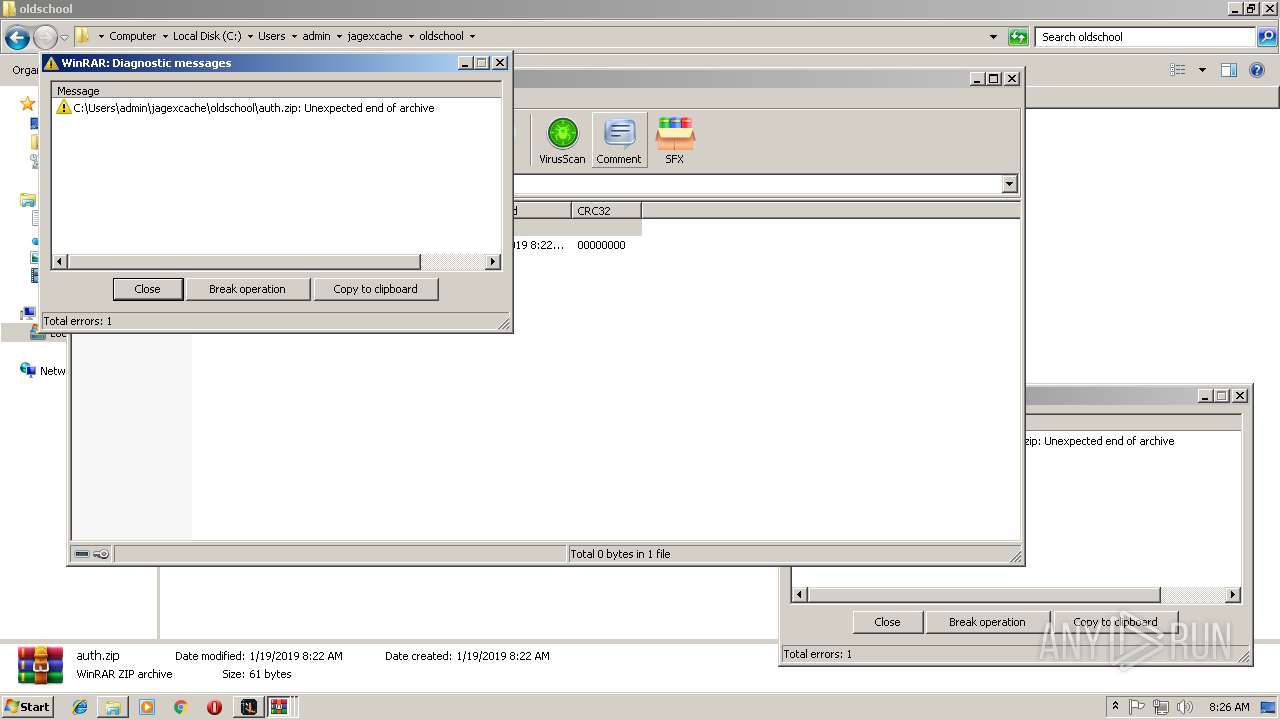The image size is (1280, 720).
Task: Expand the jagexcache breadcrumb arrow
Action: 411,37
